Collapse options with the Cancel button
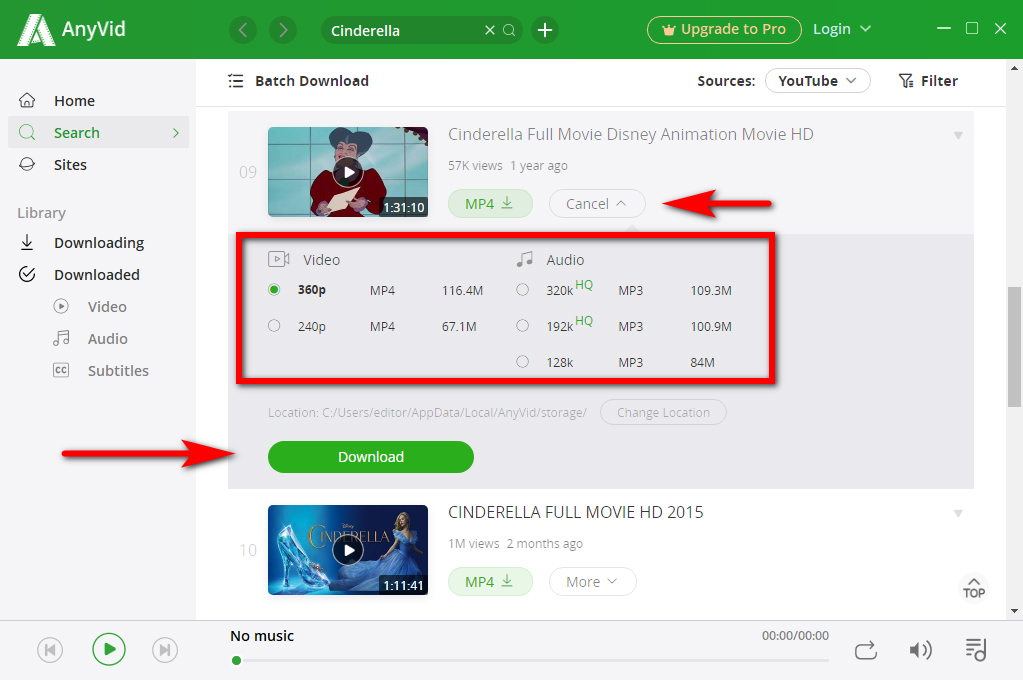Image resolution: width=1023 pixels, height=680 pixels. [597, 204]
